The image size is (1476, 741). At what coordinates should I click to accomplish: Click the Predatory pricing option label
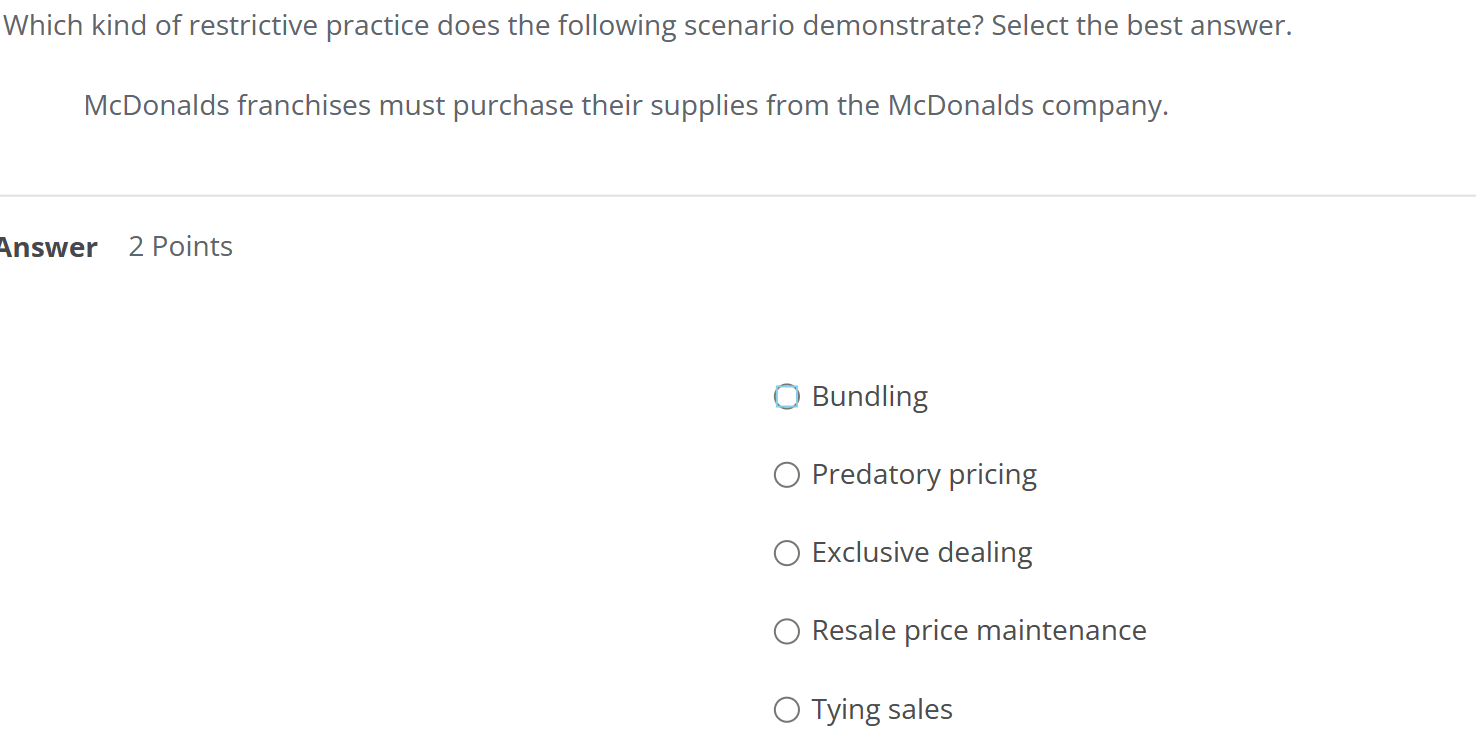tap(922, 474)
